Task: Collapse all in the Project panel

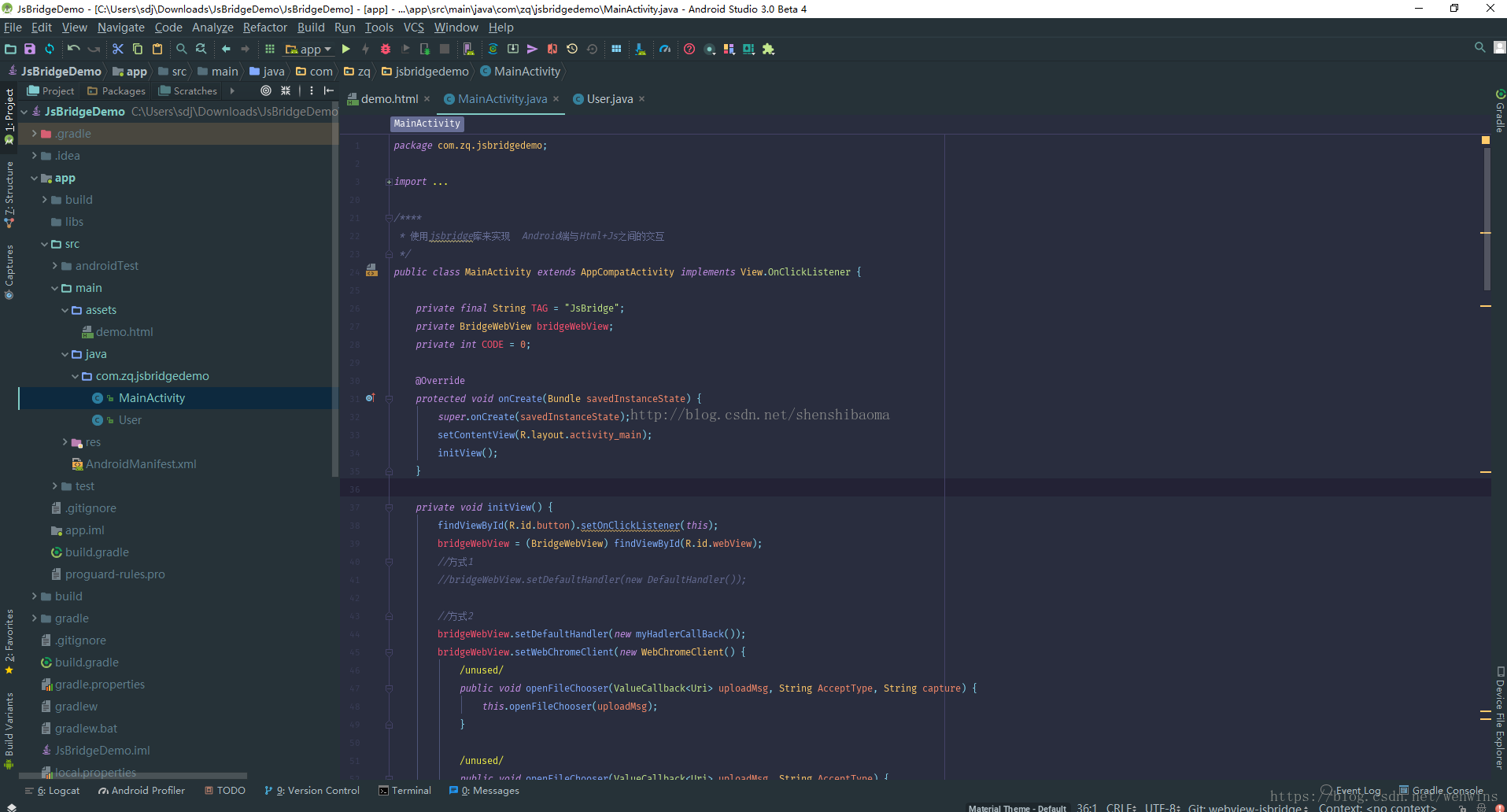Action: click(286, 90)
